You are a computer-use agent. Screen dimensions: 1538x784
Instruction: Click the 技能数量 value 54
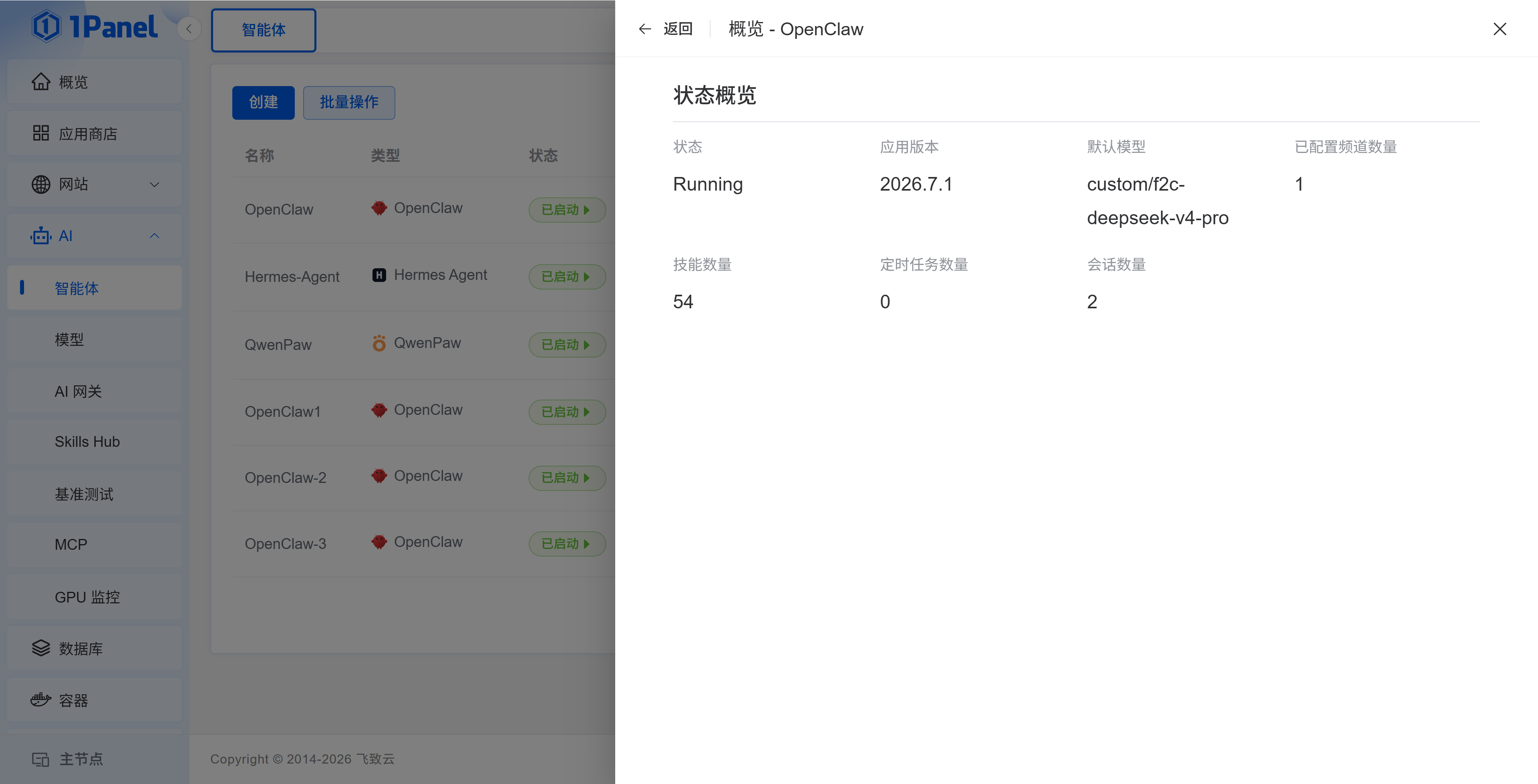[683, 302]
